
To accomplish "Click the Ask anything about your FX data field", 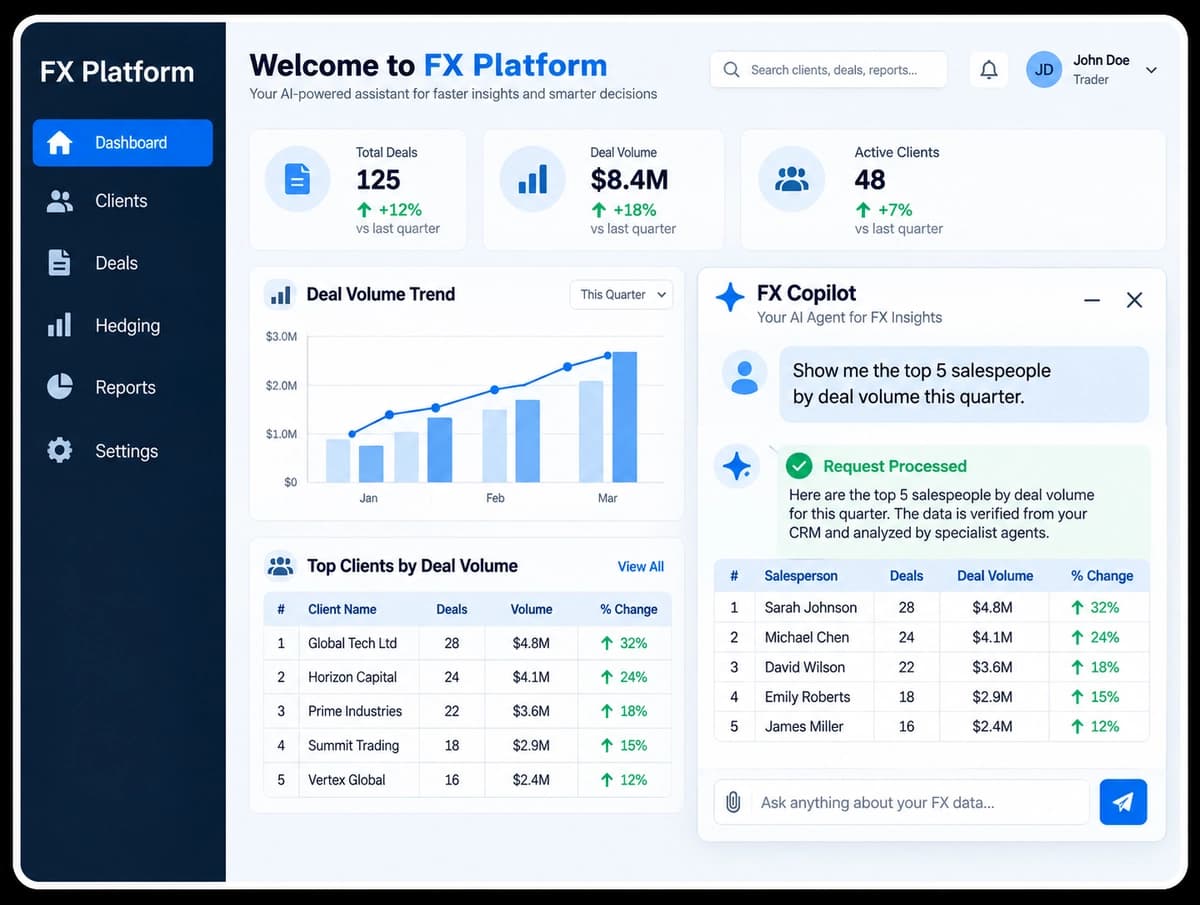I will pos(901,802).
